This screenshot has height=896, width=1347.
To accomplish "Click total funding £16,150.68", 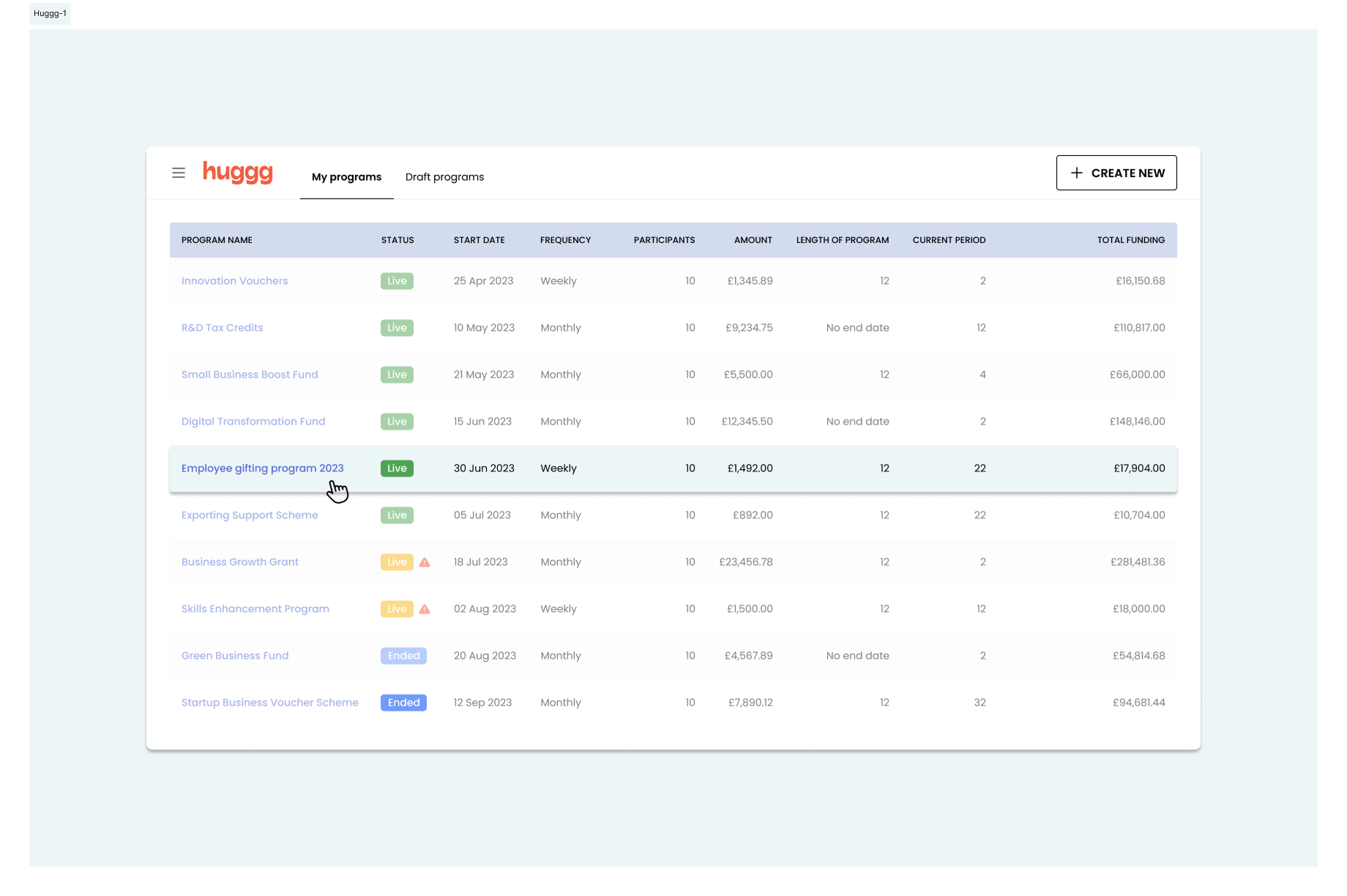I will point(1141,281).
